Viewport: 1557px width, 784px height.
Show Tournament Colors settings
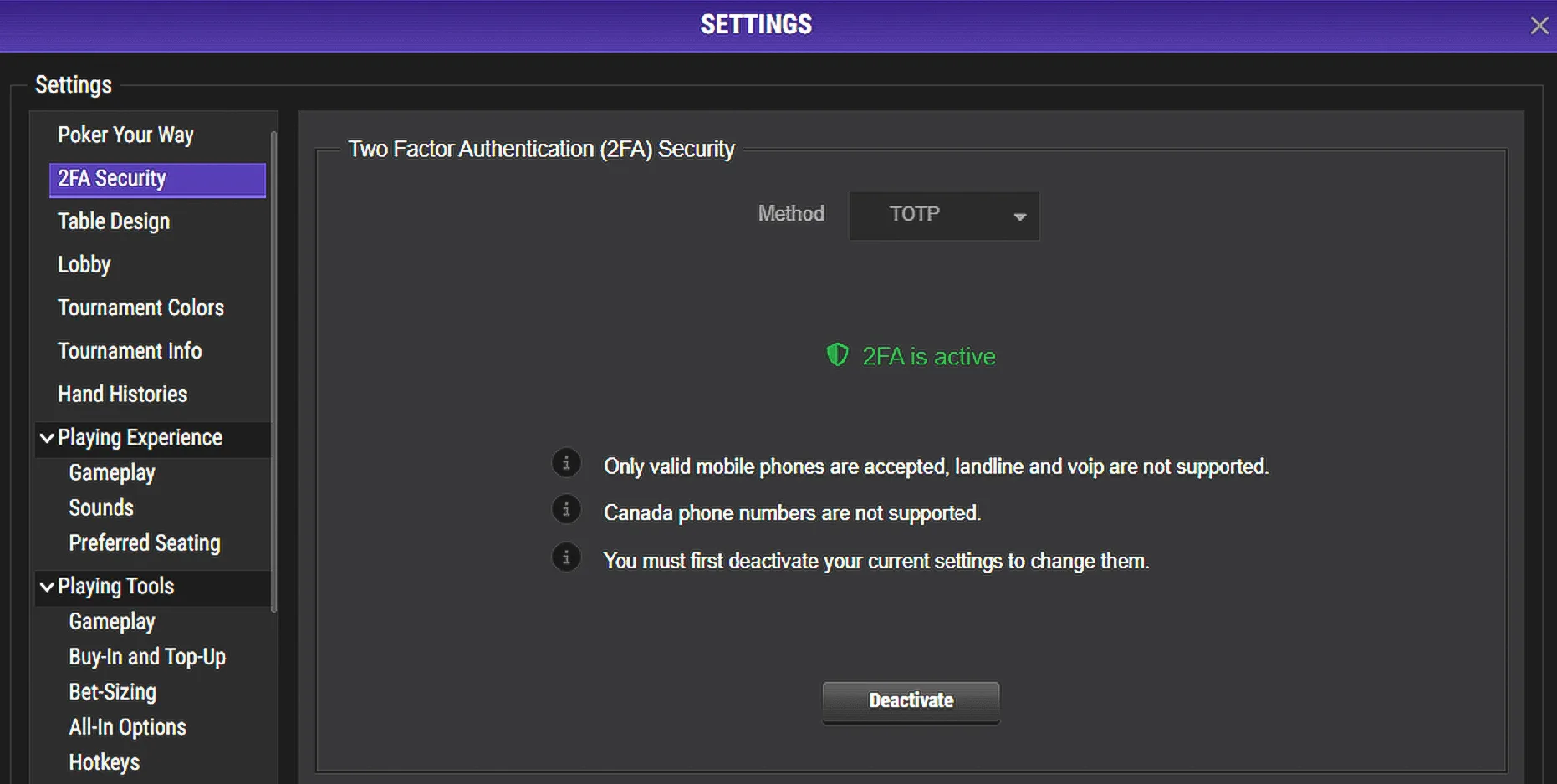[140, 308]
